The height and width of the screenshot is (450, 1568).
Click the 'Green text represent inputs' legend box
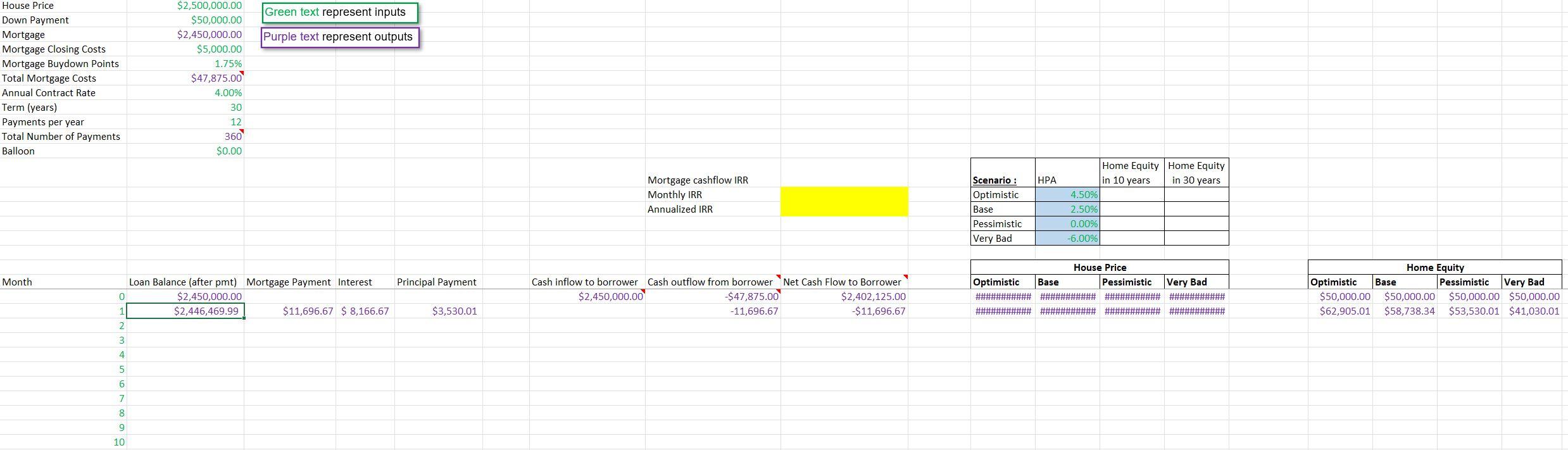click(x=340, y=13)
